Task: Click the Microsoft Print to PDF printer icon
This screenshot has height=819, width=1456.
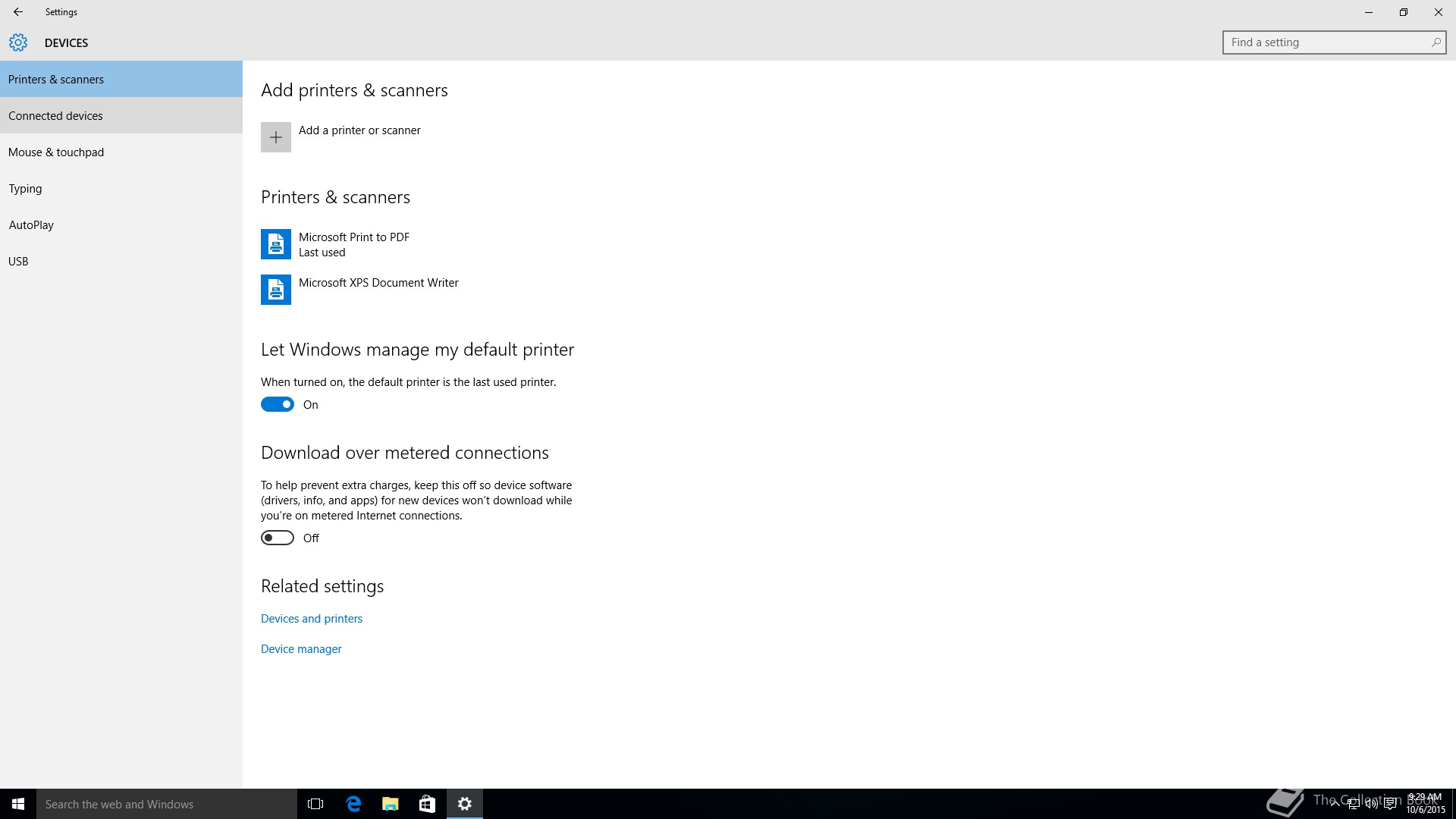Action: tap(276, 244)
